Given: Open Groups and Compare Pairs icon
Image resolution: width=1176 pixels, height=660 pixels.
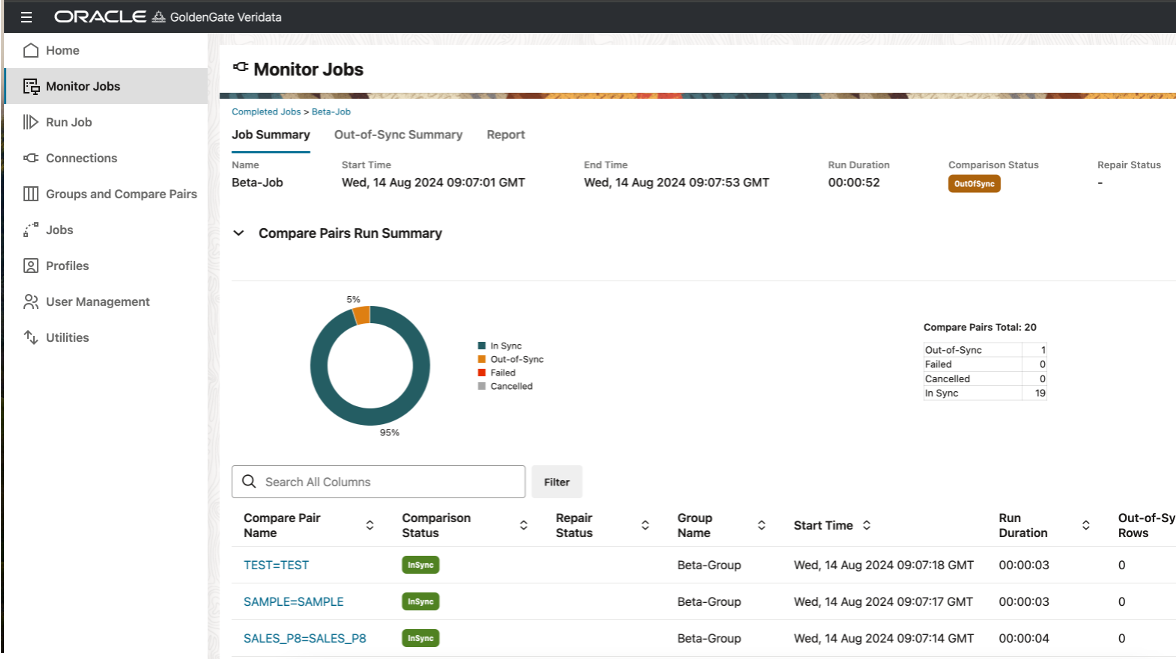Looking at the screenshot, I should (x=31, y=194).
